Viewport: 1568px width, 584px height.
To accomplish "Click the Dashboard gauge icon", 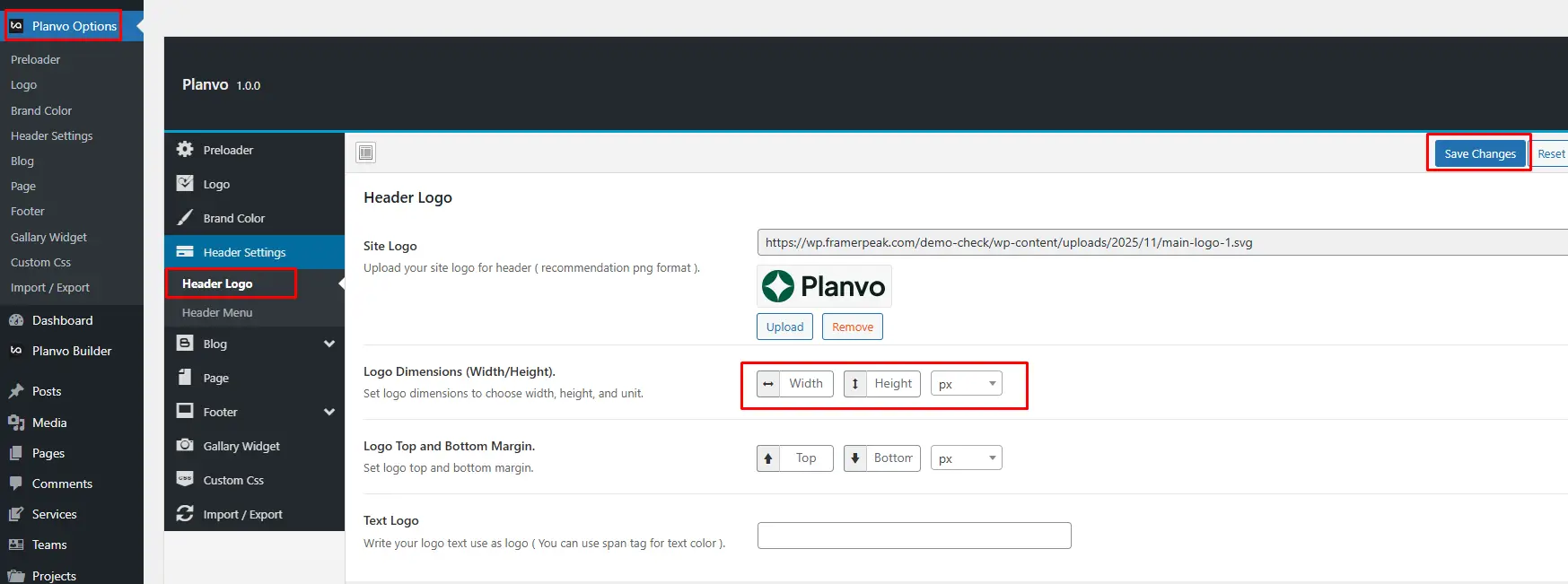I will point(16,320).
